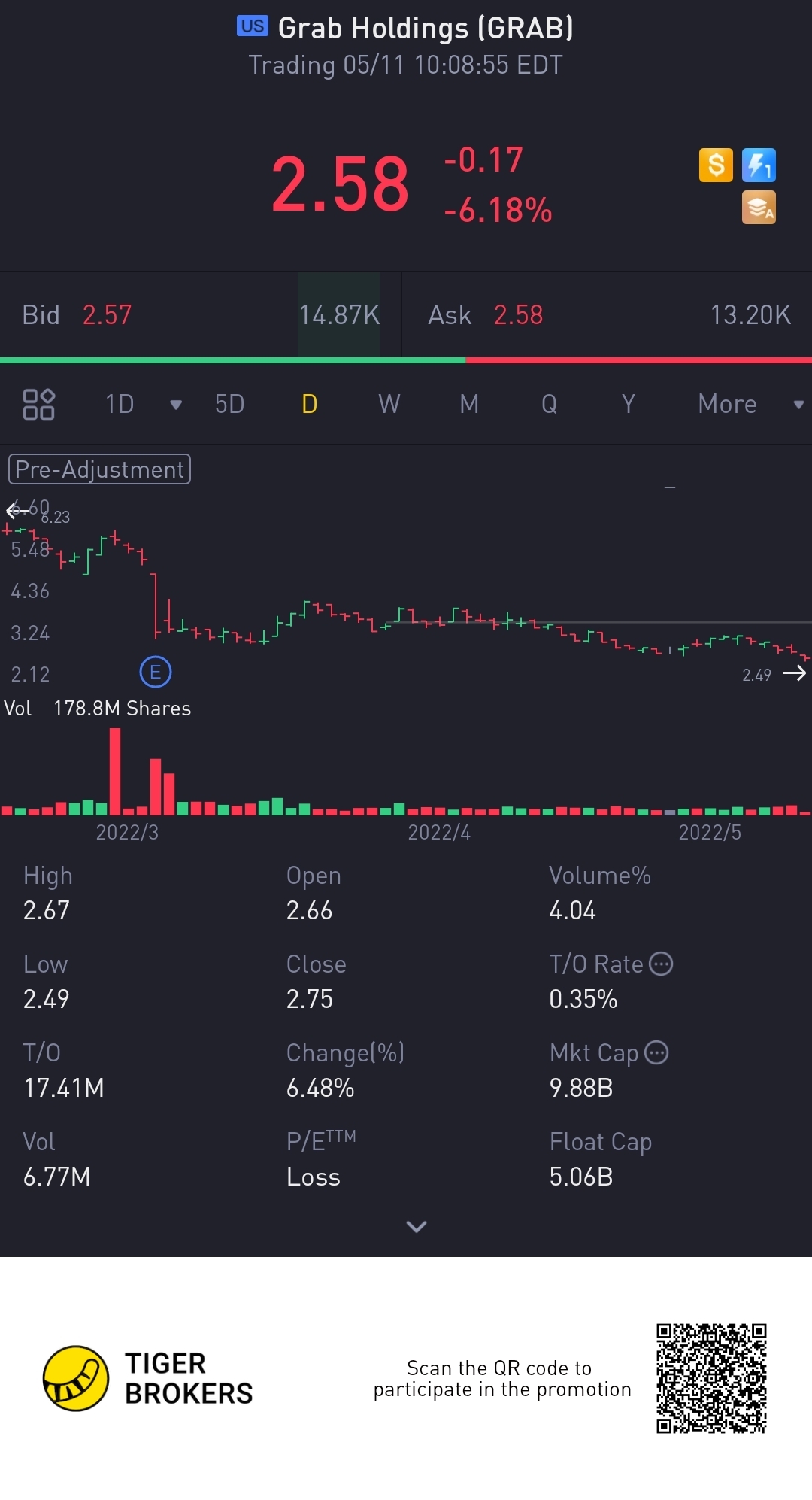Viewport: 812px width, 1500px height.
Task: Tap the High value 2.67
Action: point(47,910)
